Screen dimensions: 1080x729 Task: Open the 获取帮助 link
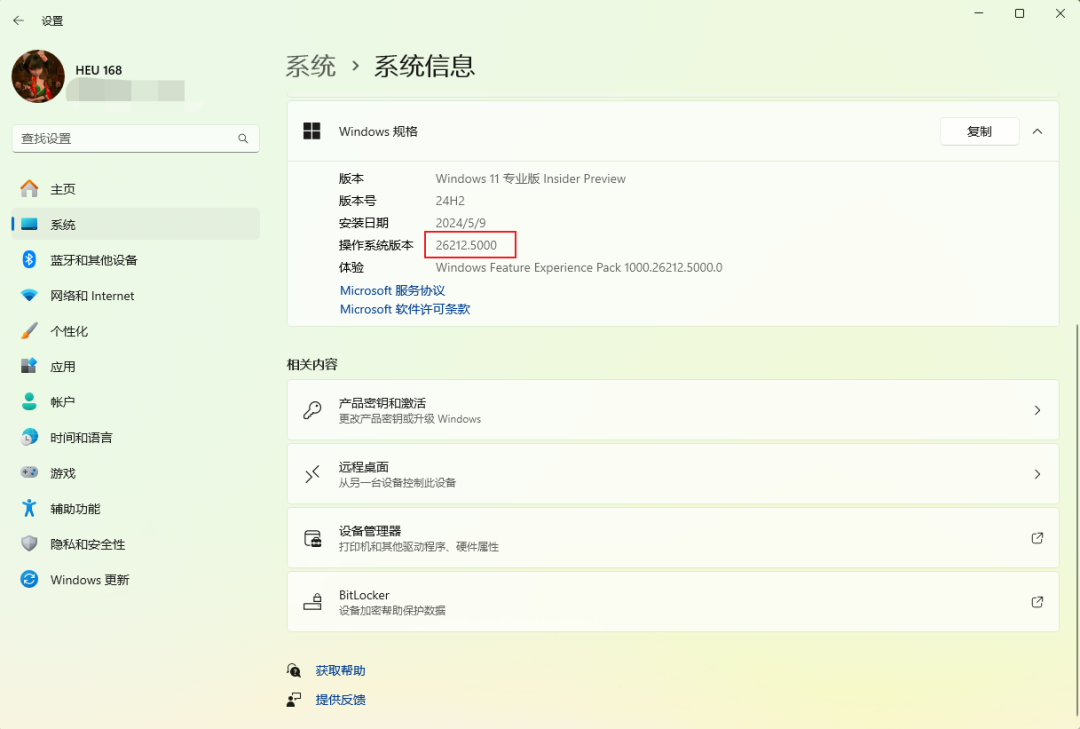click(340, 670)
